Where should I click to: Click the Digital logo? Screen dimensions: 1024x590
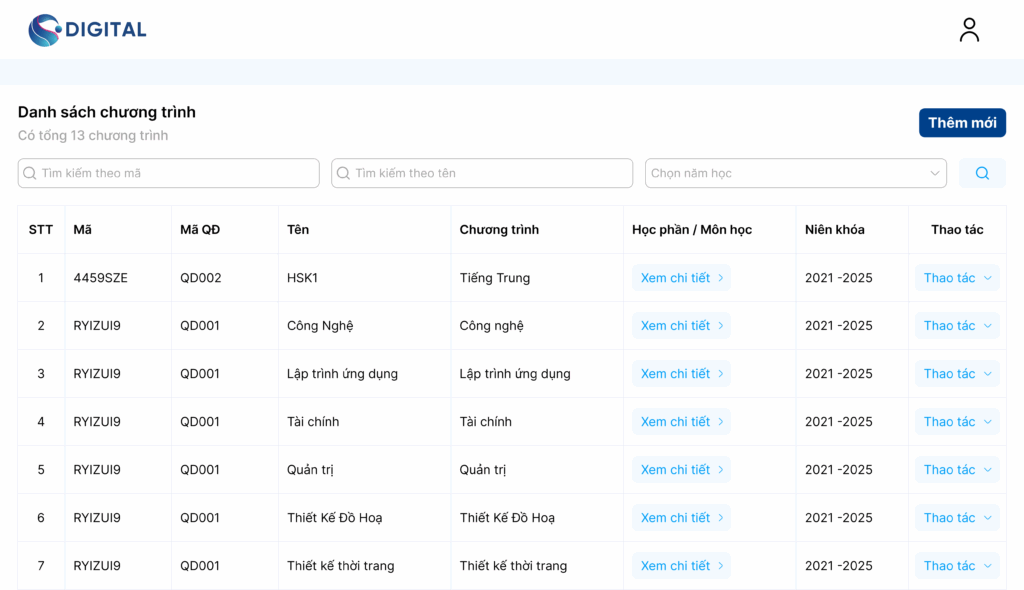point(88,30)
